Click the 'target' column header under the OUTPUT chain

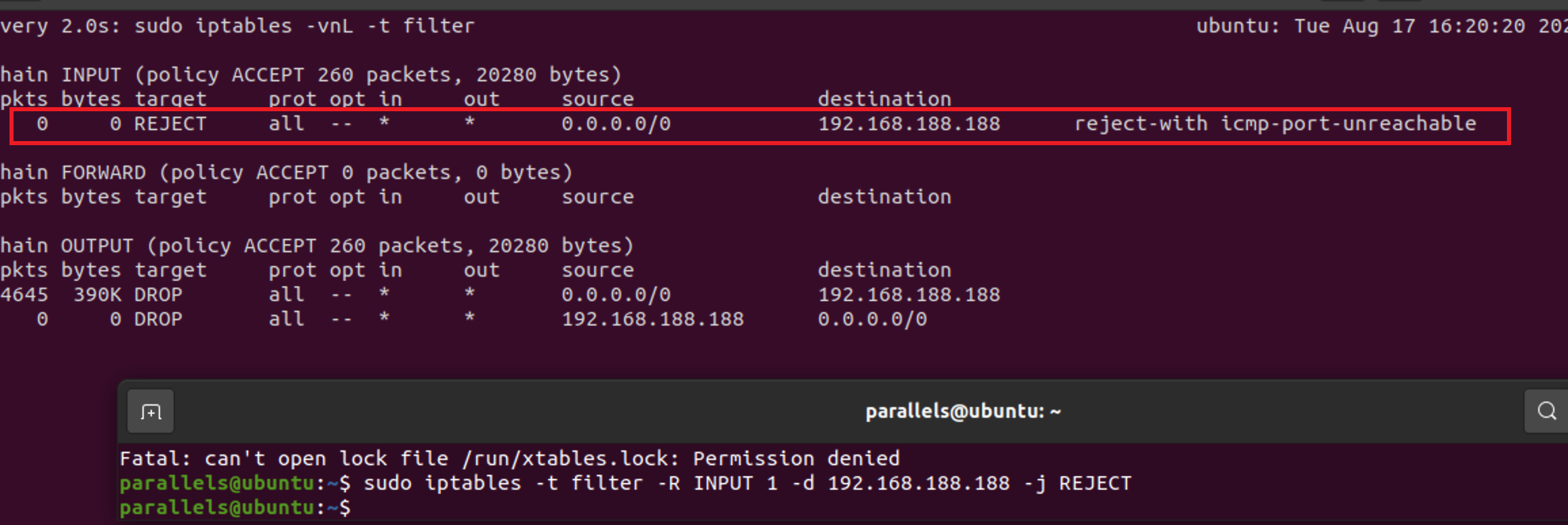tap(170, 270)
